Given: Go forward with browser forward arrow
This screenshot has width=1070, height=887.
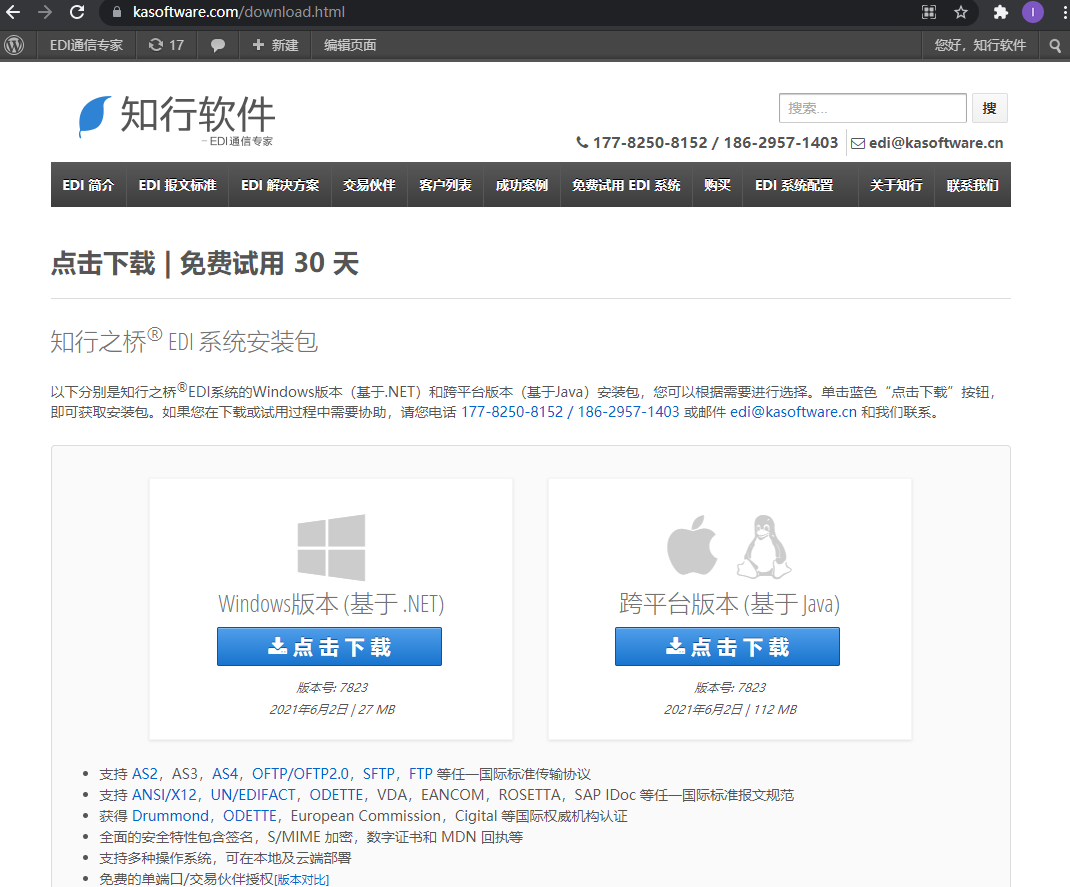Looking at the screenshot, I should pyautogui.click(x=44, y=12).
